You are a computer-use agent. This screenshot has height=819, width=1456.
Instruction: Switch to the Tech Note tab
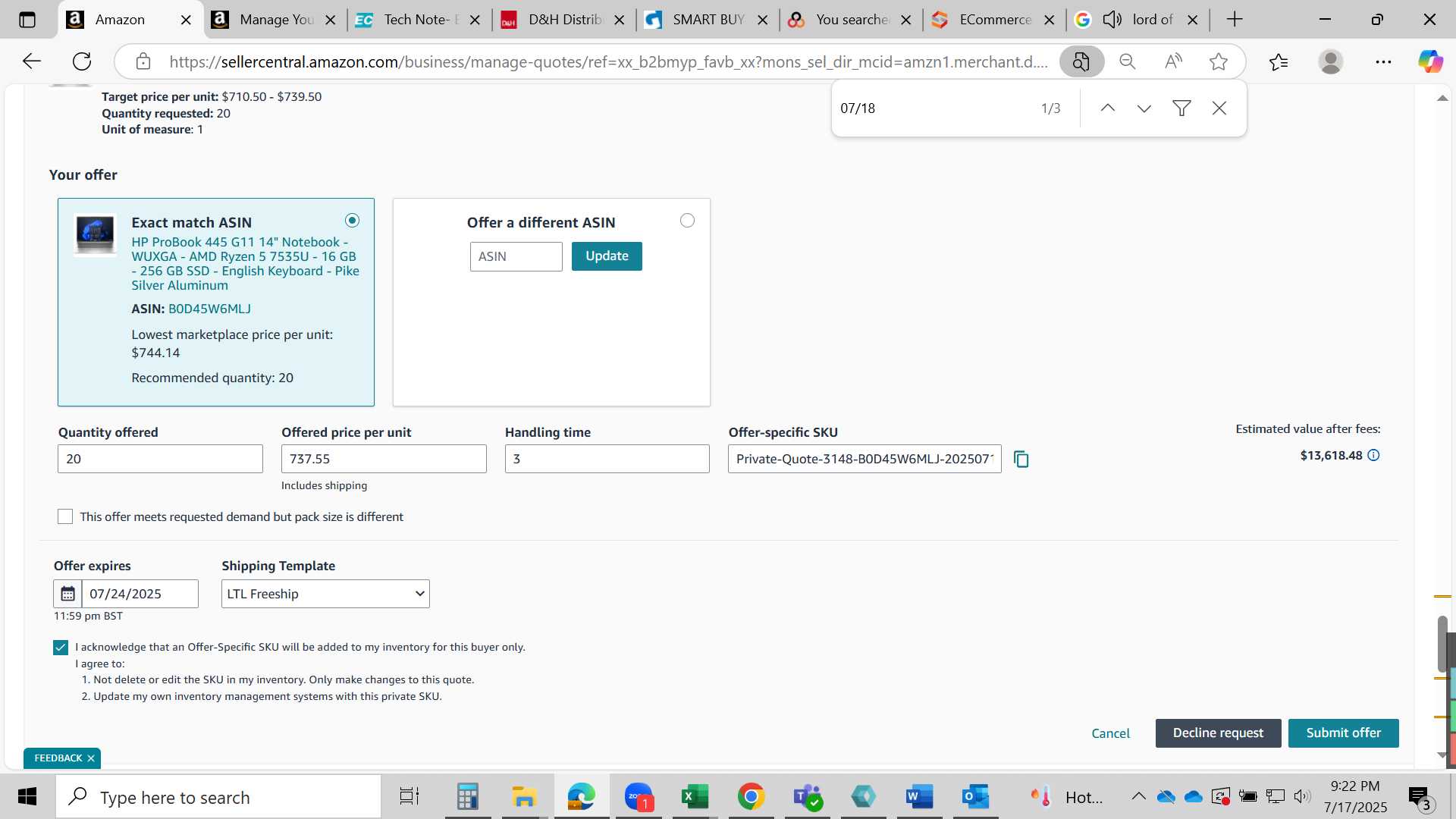coord(420,20)
